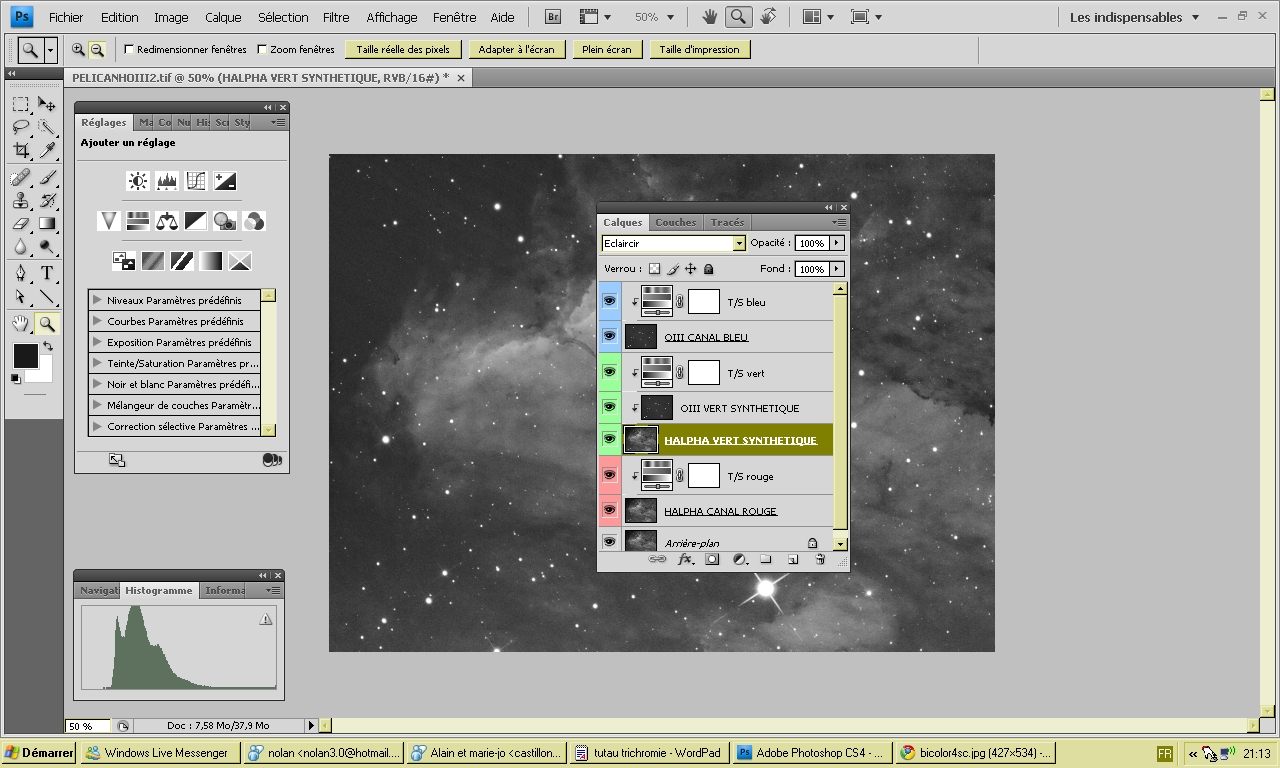Screen dimensions: 1280x768
Task: Select the Brush tool
Action: point(46,178)
